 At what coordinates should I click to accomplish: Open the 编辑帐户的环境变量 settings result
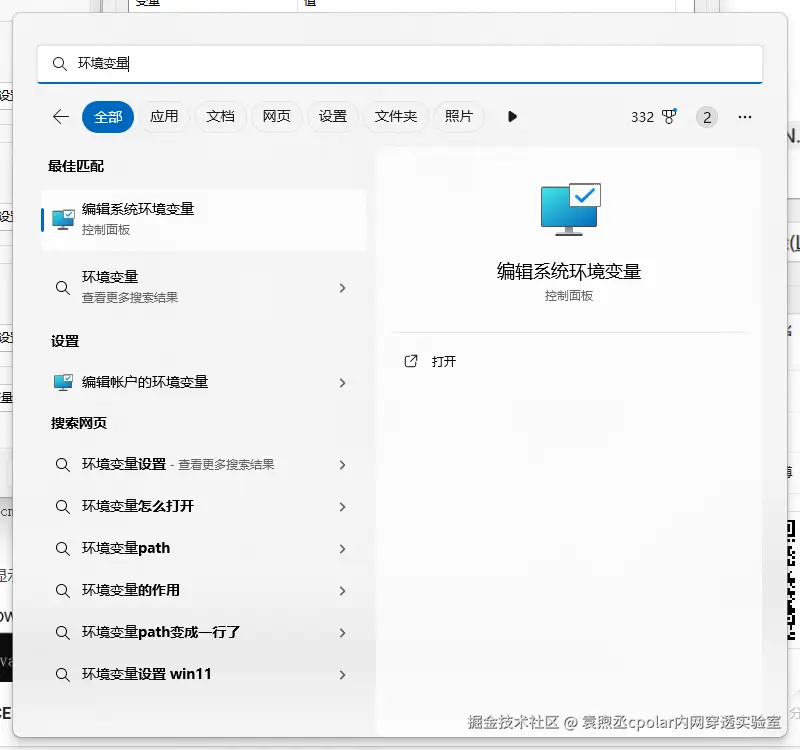tap(204, 383)
